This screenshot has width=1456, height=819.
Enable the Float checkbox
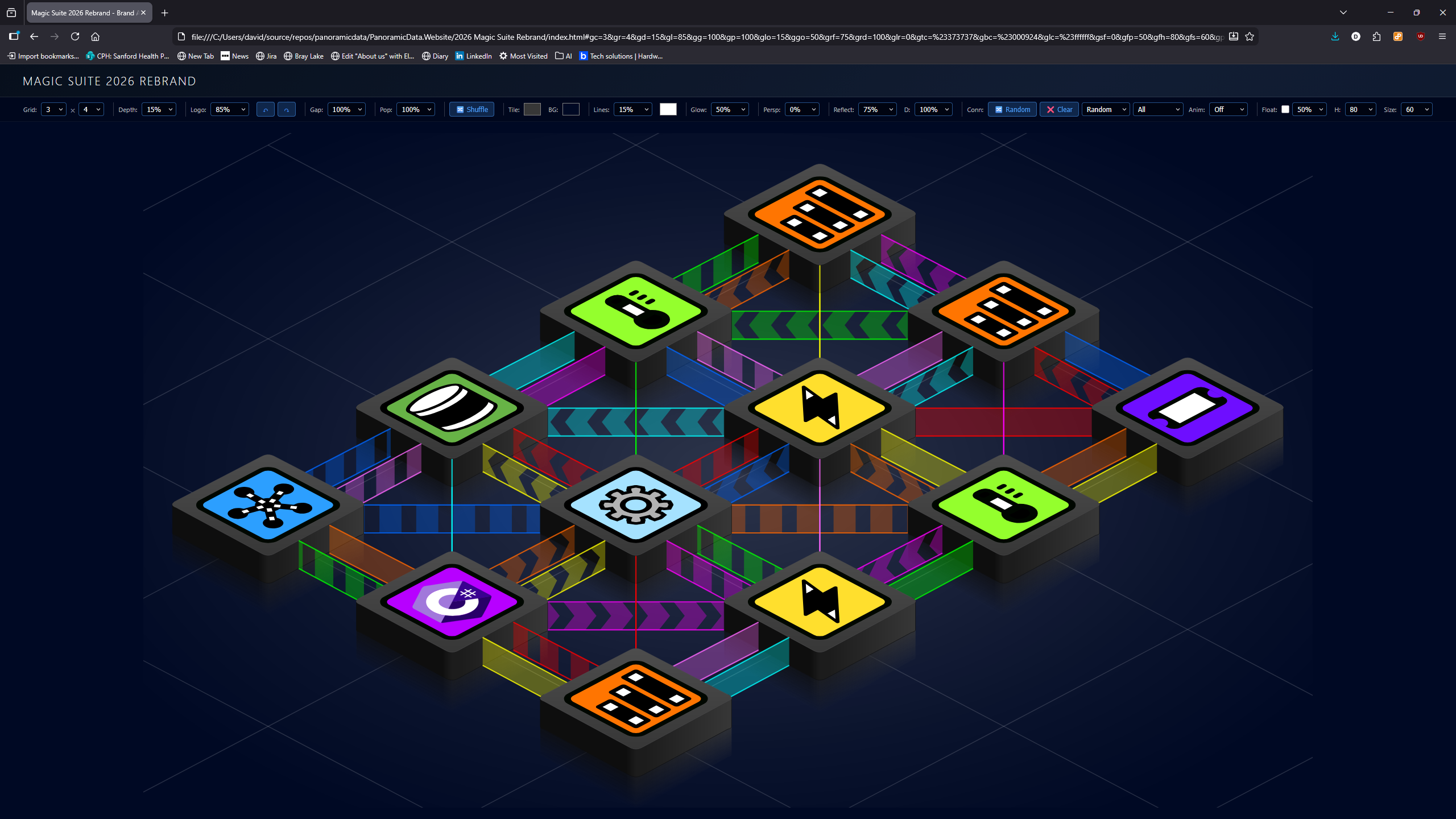coord(1285,109)
